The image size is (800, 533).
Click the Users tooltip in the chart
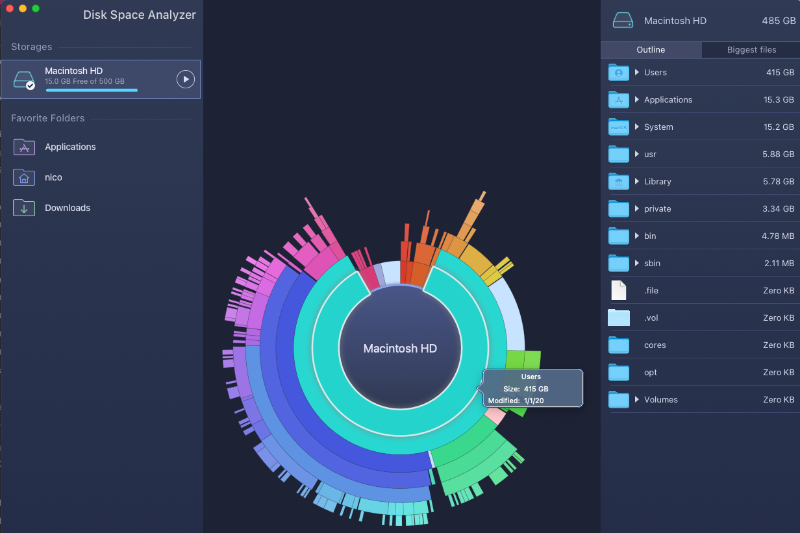[532, 388]
